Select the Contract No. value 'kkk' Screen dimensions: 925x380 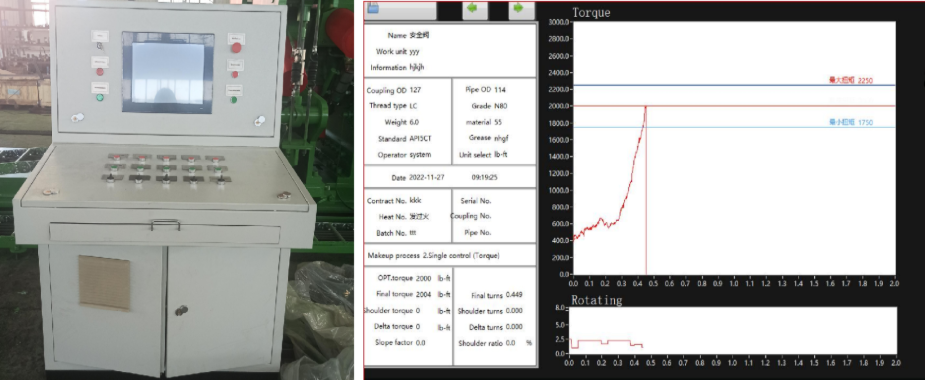click(x=415, y=201)
